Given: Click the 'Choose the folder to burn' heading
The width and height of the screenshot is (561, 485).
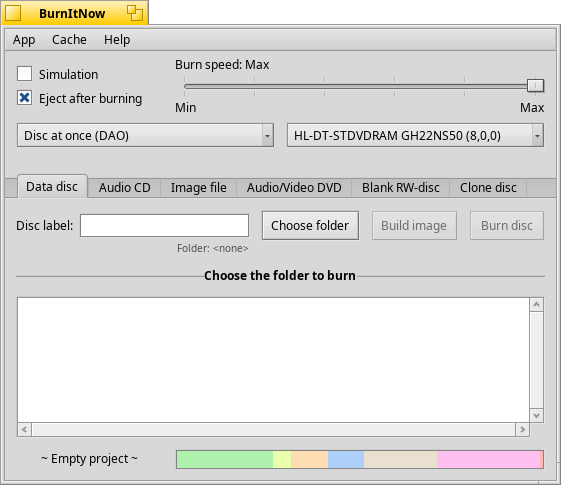Looking at the screenshot, I should [280, 275].
